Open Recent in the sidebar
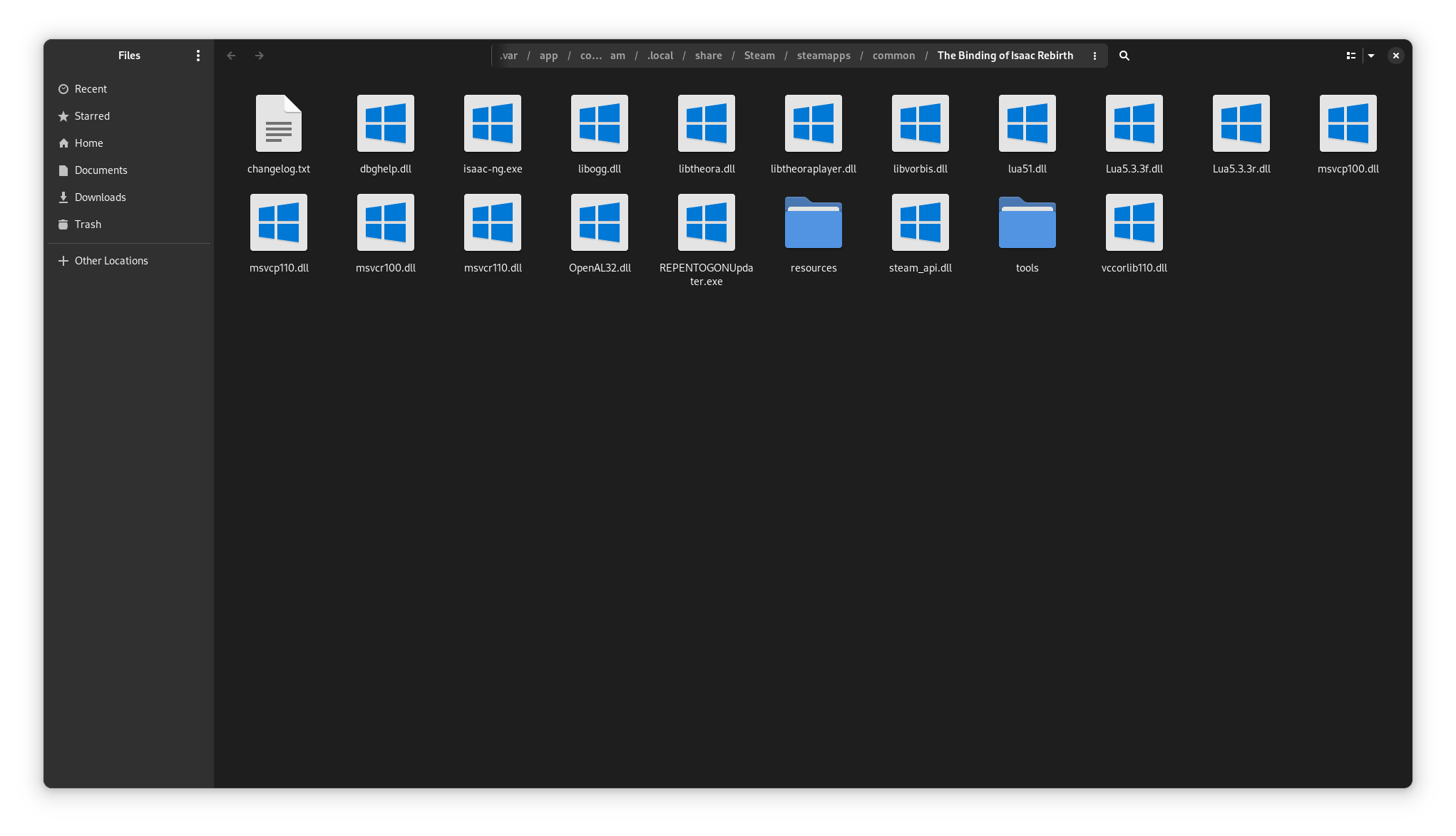The image size is (1456, 836). [x=129, y=89]
